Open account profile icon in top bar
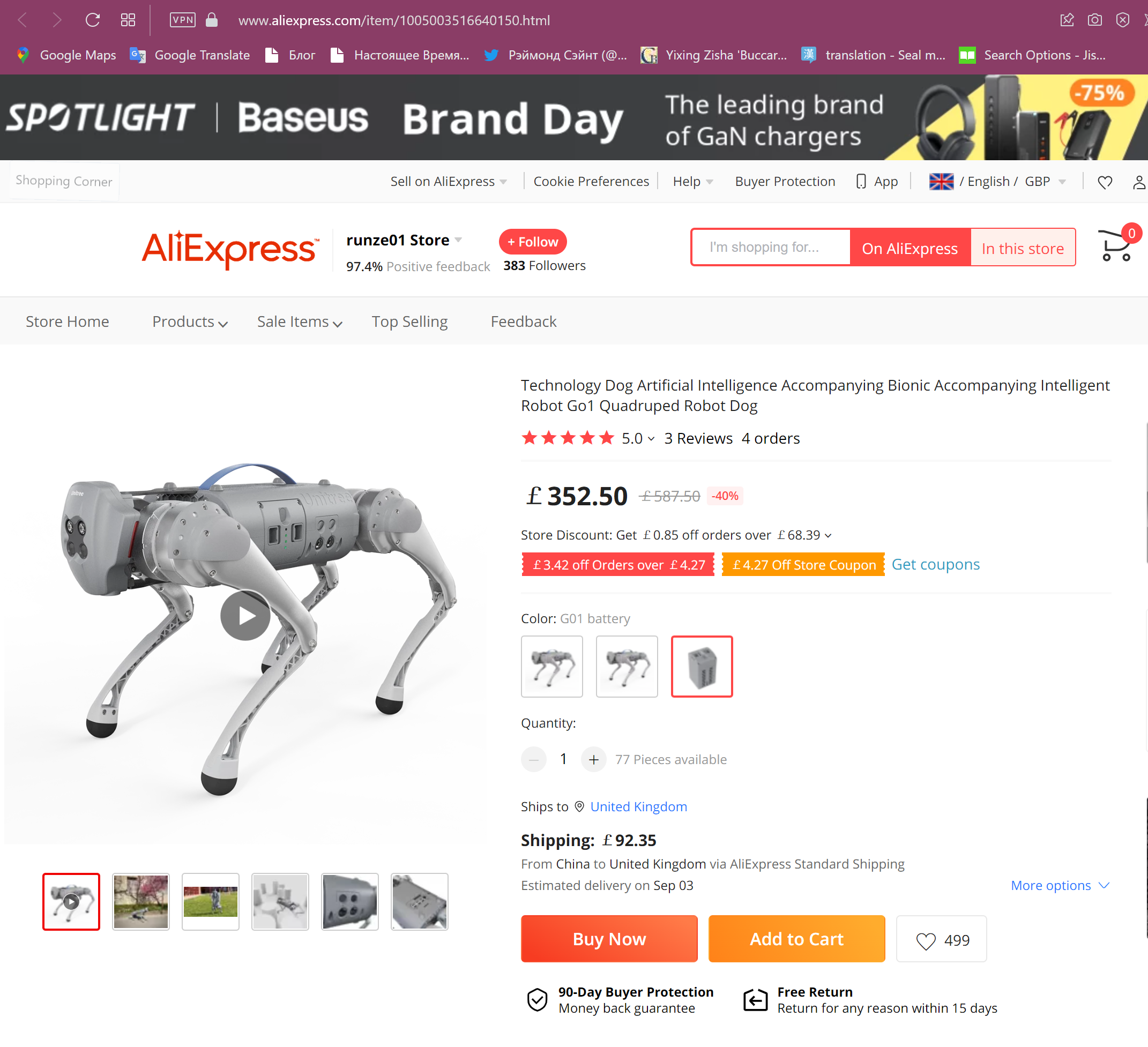The image size is (1148, 1047). tap(1139, 182)
